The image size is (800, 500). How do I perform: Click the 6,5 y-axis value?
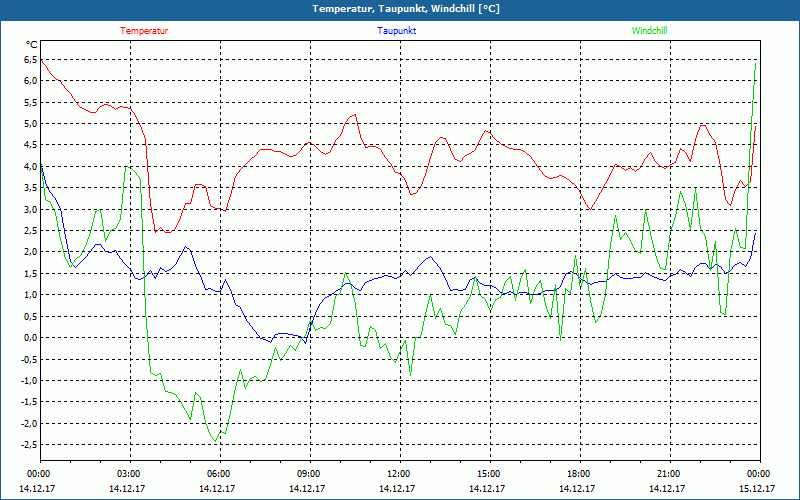(x=31, y=60)
